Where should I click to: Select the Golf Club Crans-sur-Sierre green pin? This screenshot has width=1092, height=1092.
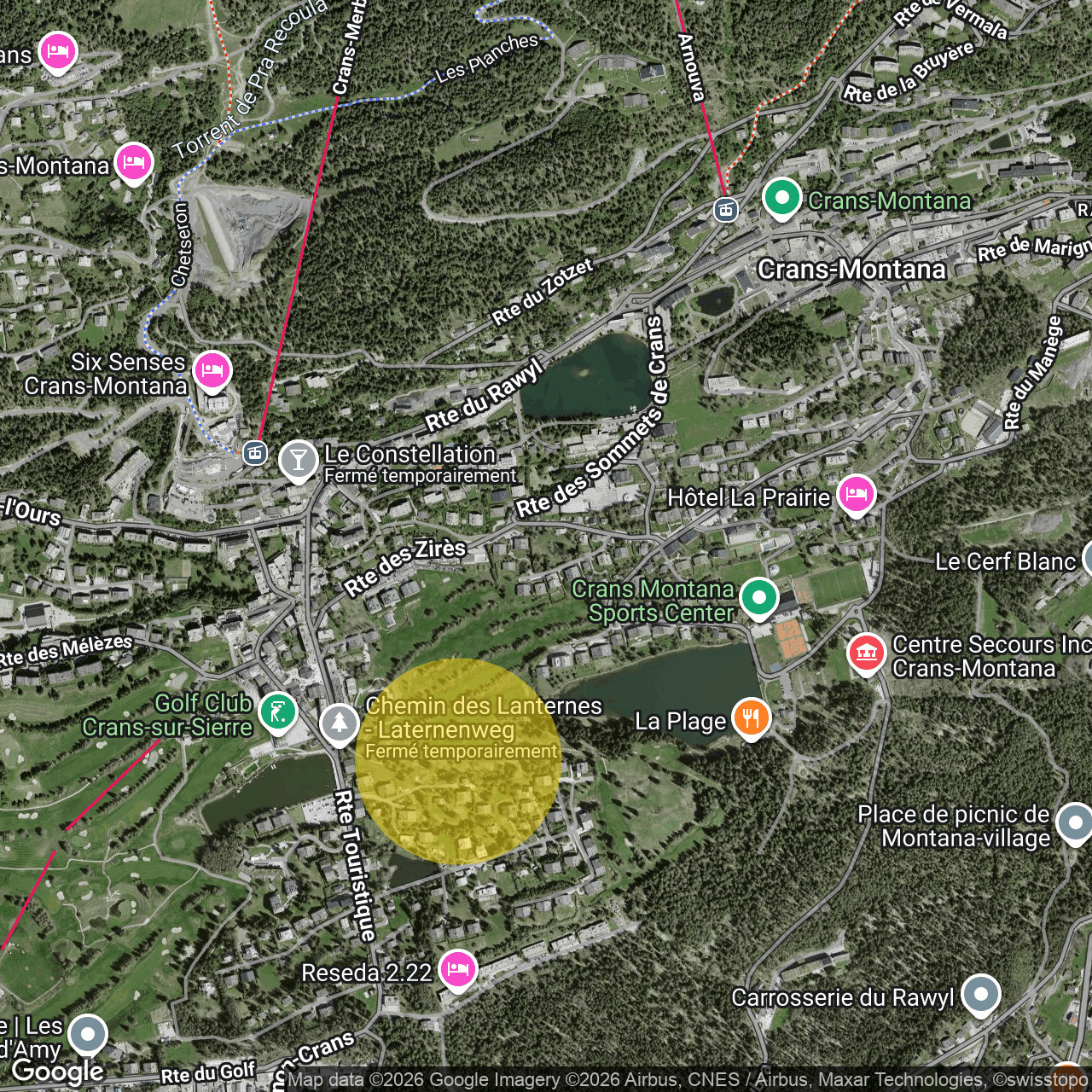[277, 713]
